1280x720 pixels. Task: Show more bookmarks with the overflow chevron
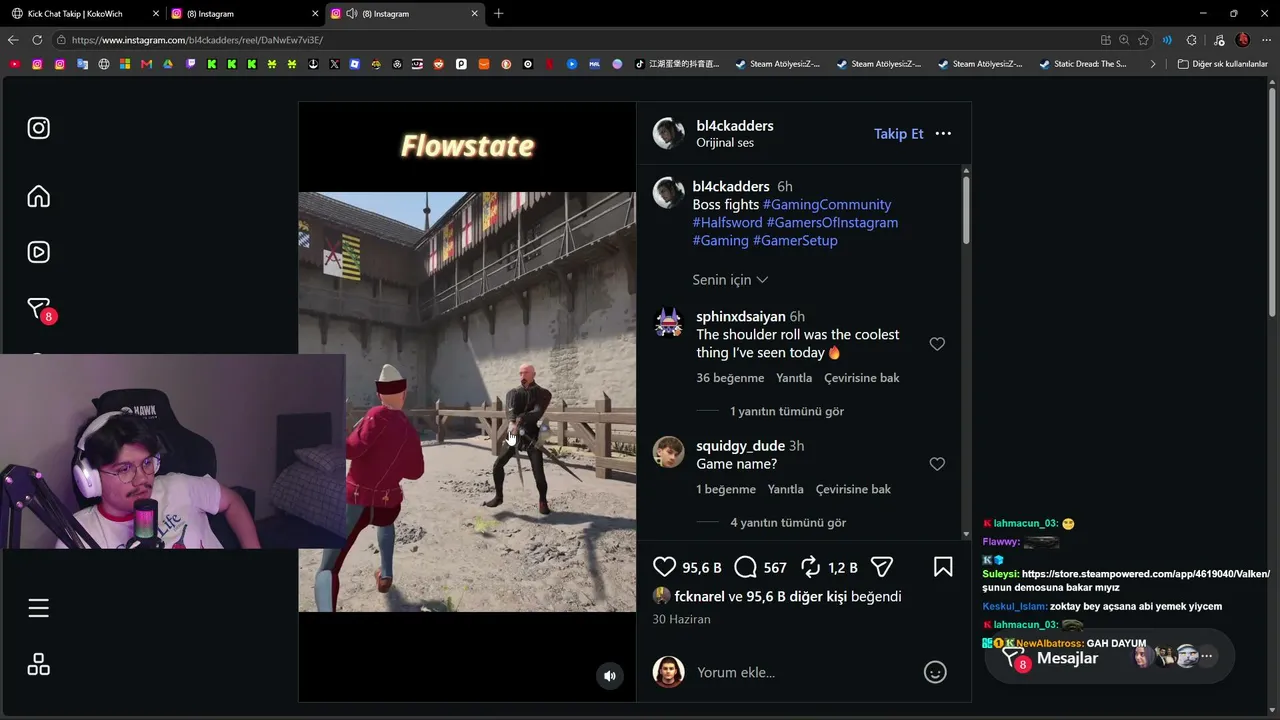pyautogui.click(x=1153, y=64)
